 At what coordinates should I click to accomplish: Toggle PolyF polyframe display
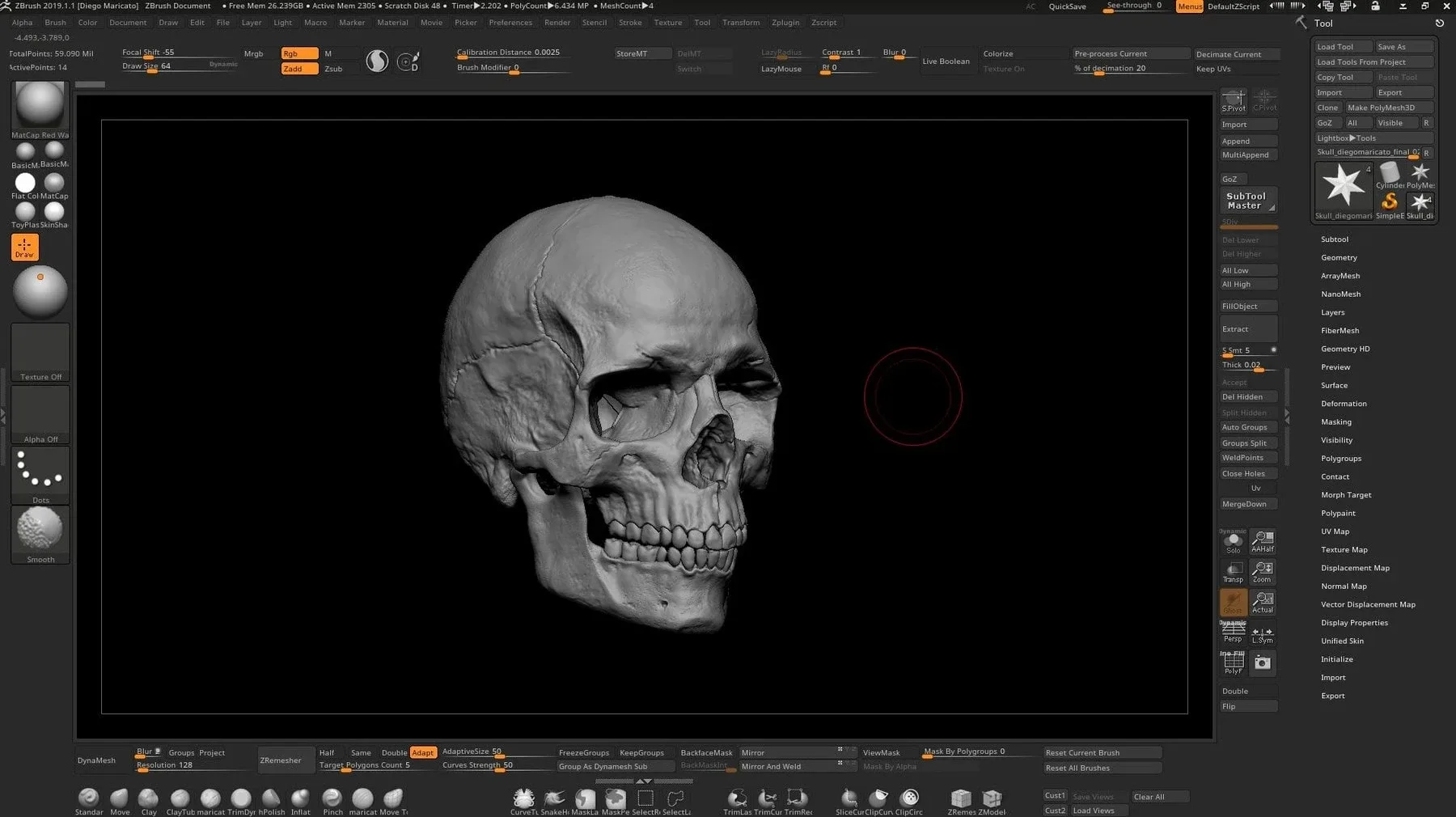(x=1233, y=663)
